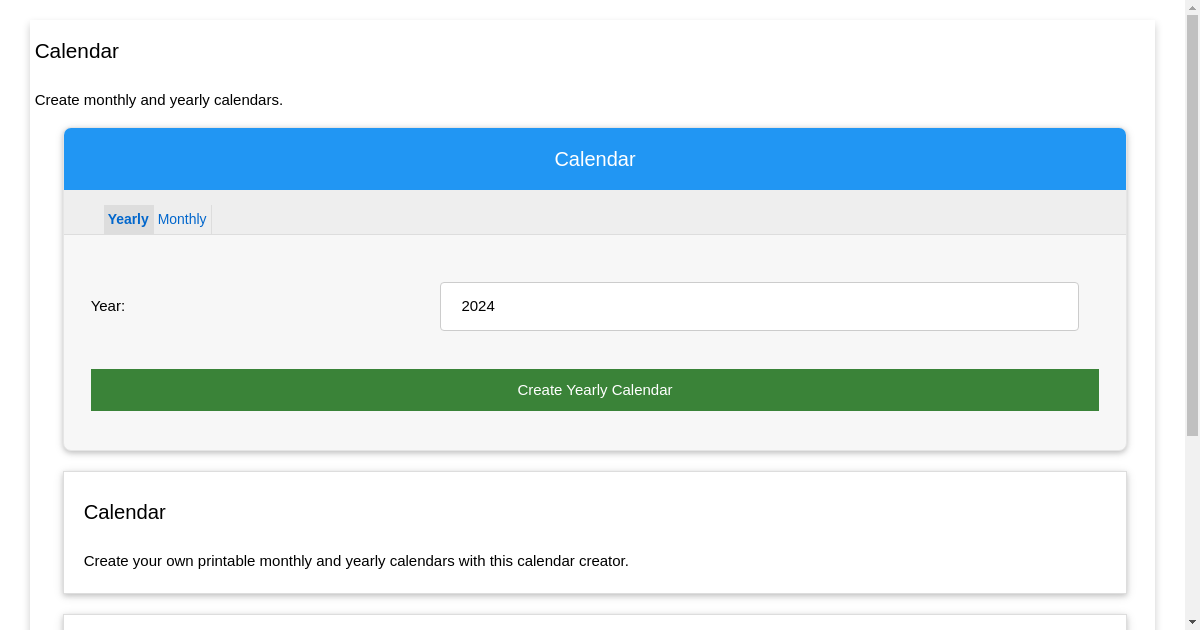The width and height of the screenshot is (1200, 630).
Task: Click blank space below the Create Yearly Calendar button
Action: point(594,430)
